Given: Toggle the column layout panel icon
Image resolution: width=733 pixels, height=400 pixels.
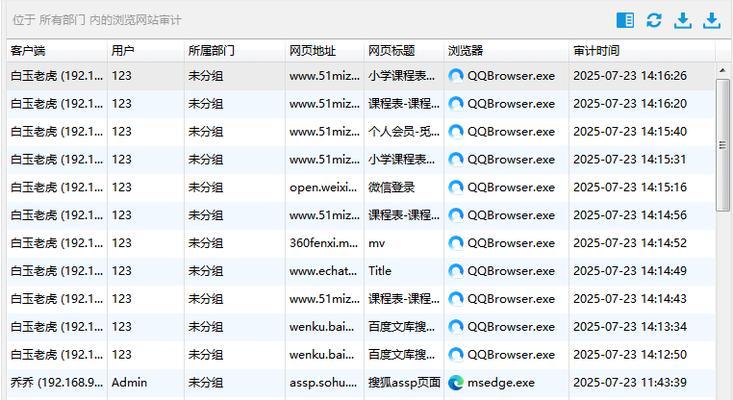Looking at the screenshot, I should coord(625,20).
